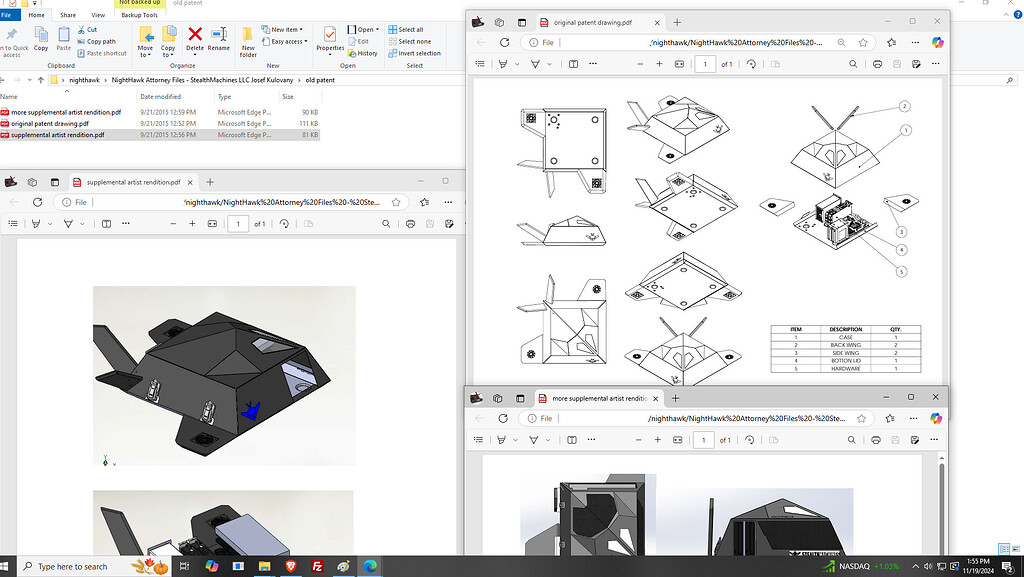Rotate the original patent drawing PDF
This screenshot has width=1024, height=577.
pos(751,64)
